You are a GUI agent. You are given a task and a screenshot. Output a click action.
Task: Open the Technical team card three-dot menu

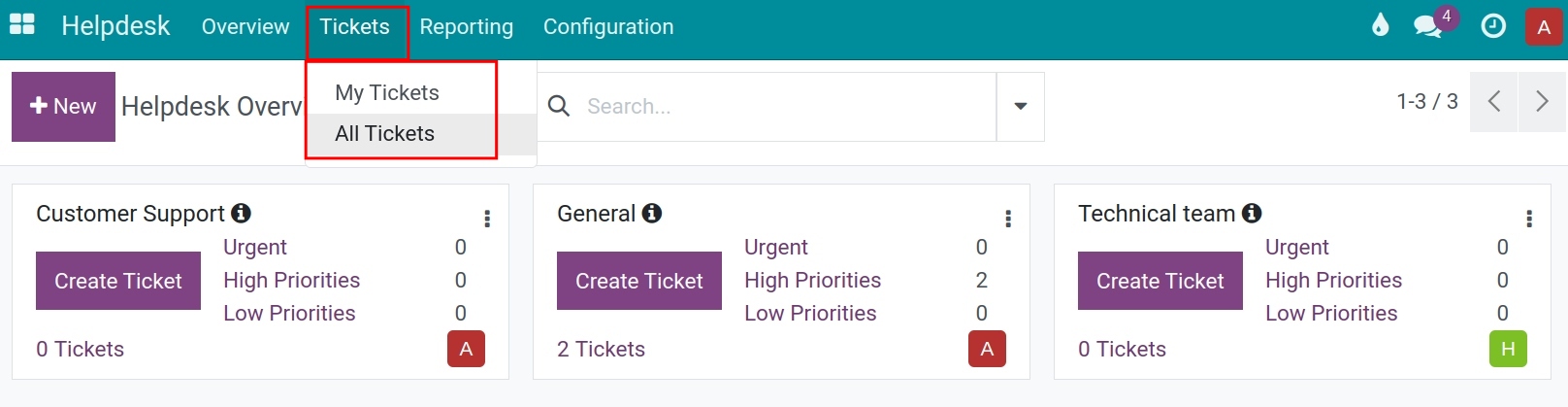[1529, 219]
